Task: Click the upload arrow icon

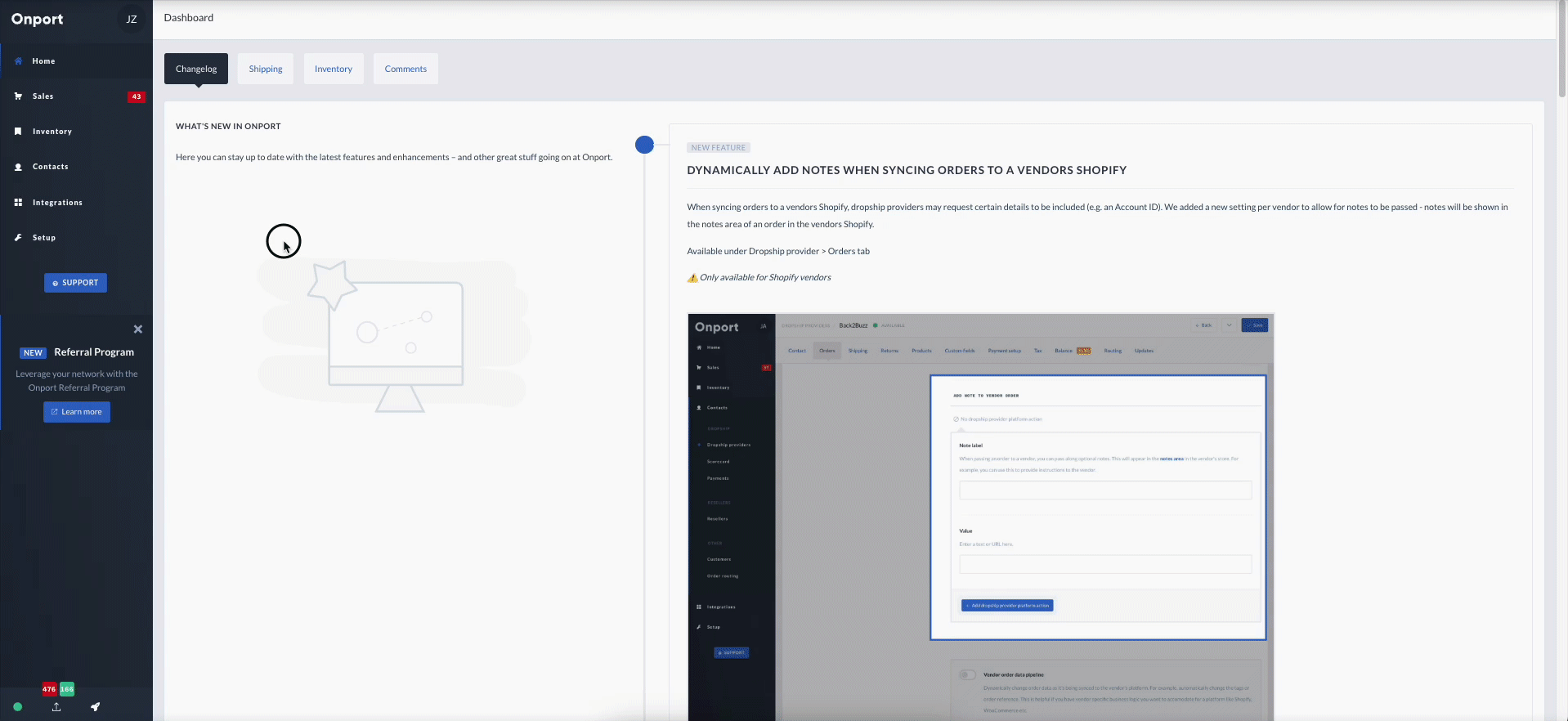Action: coord(56,707)
